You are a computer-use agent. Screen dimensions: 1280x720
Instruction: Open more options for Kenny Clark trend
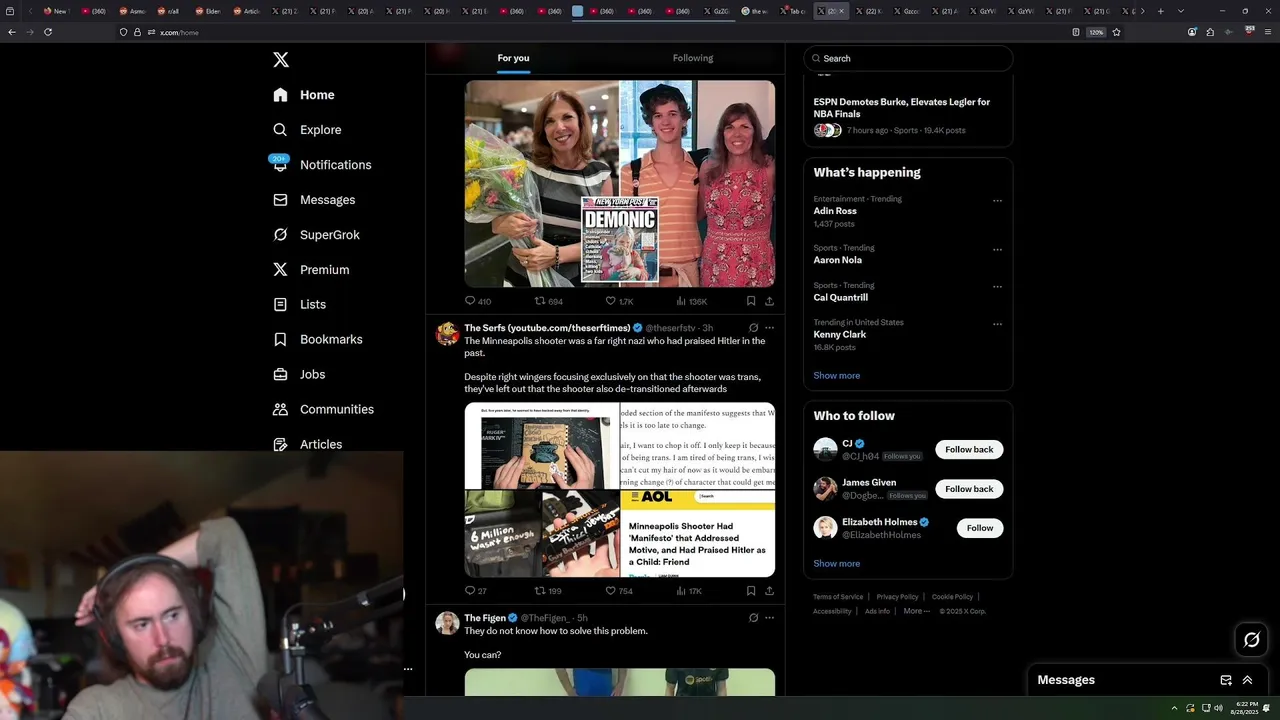pyautogui.click(x=997, y=324)
